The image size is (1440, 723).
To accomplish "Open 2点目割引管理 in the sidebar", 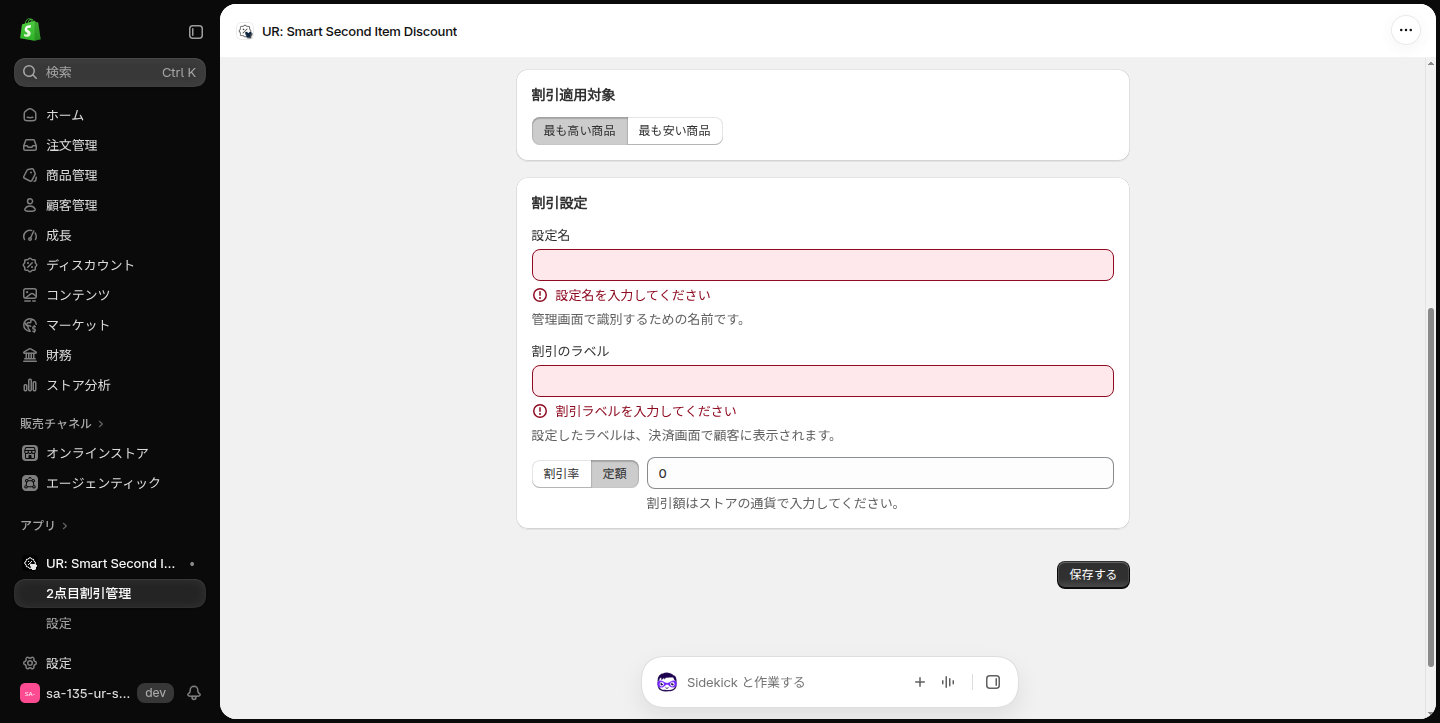I will tap(110, 593).
